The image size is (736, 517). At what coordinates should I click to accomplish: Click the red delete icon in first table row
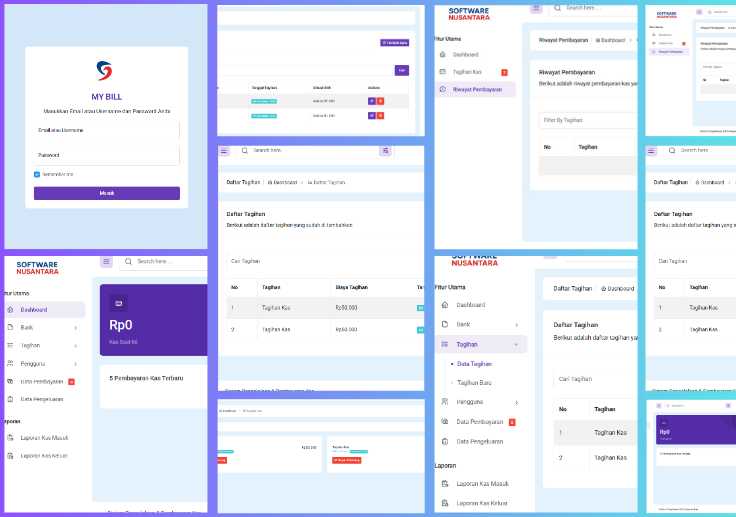380,101
